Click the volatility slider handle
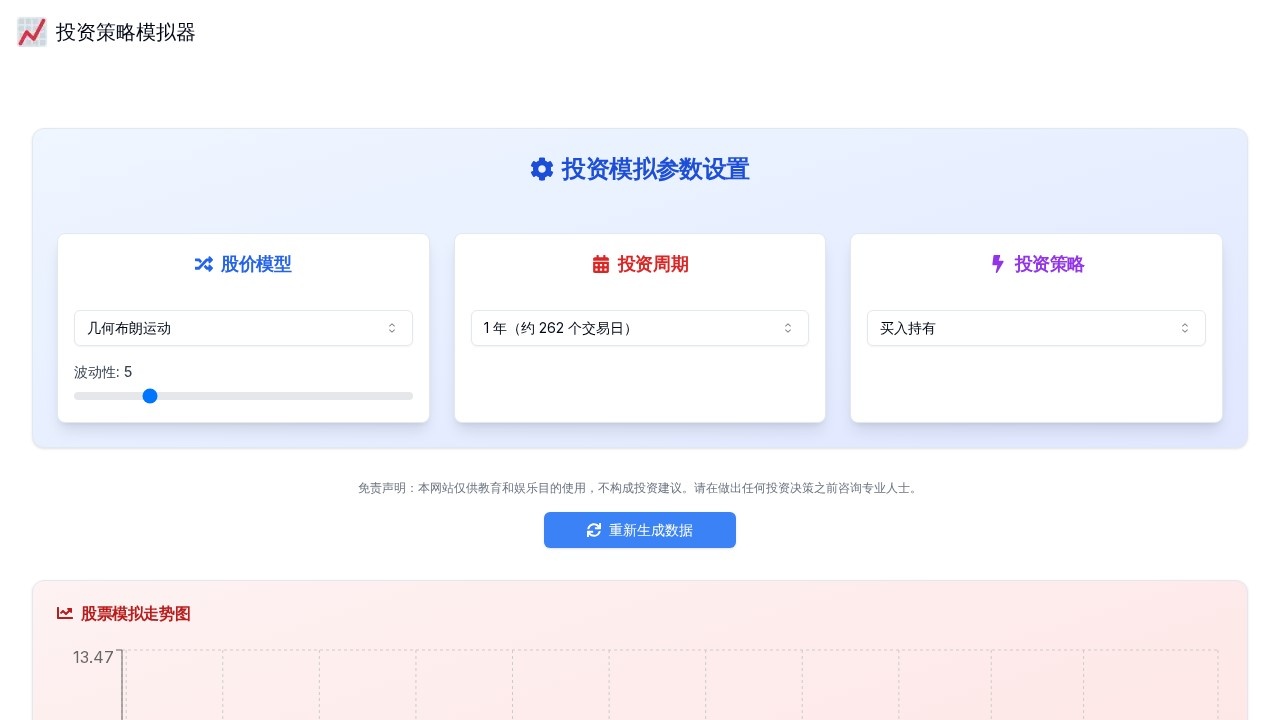 coord(150,396)
